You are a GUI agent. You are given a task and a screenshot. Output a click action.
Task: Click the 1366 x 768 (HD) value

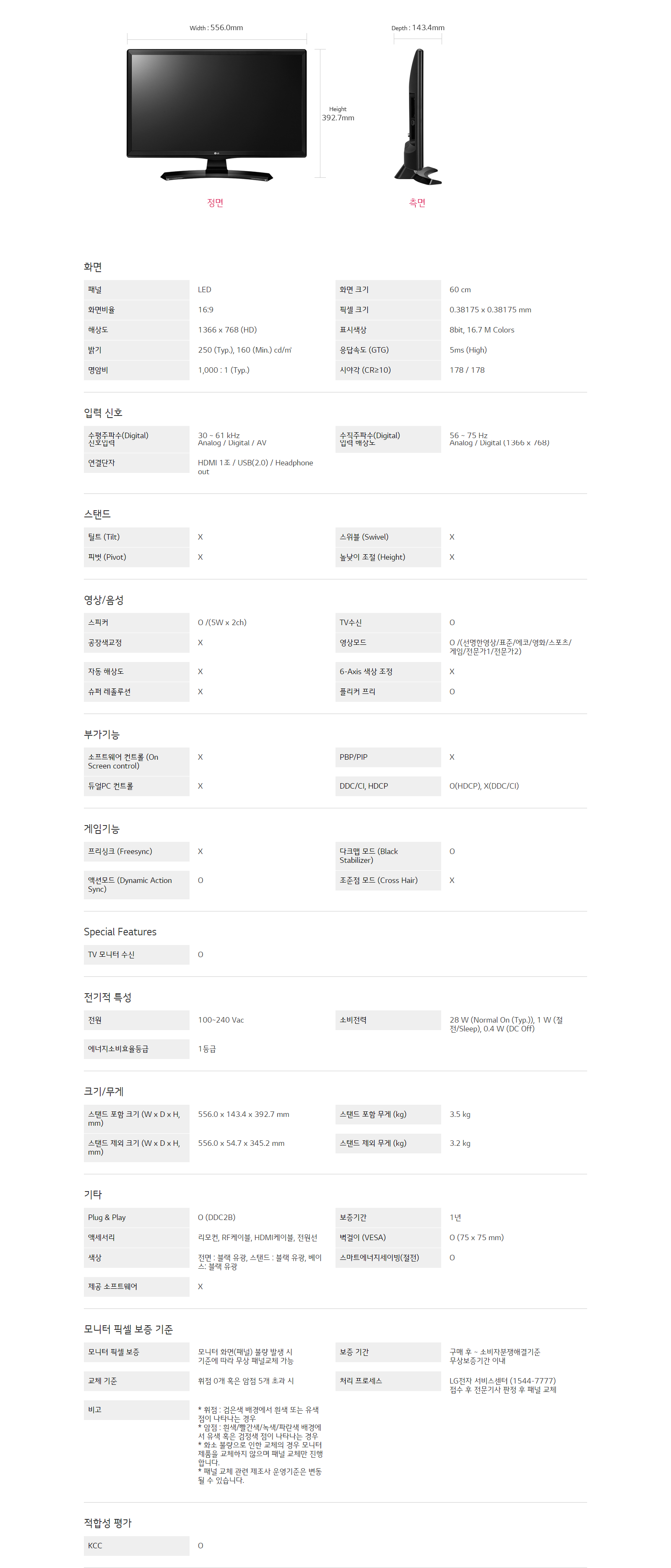point(227,330)
